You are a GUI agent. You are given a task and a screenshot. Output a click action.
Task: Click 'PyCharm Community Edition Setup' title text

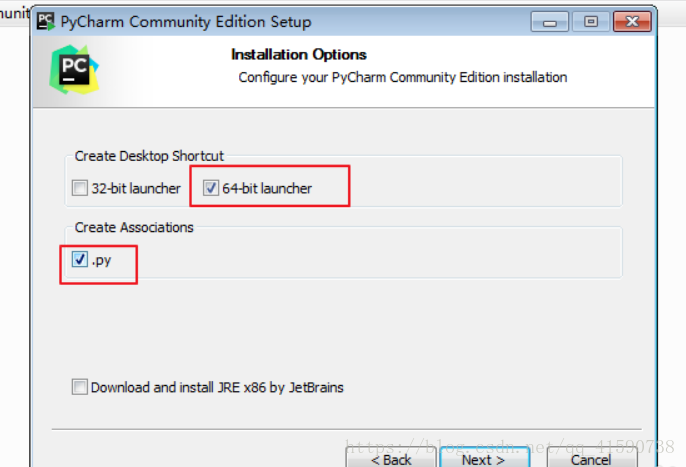tap(186, 21)
